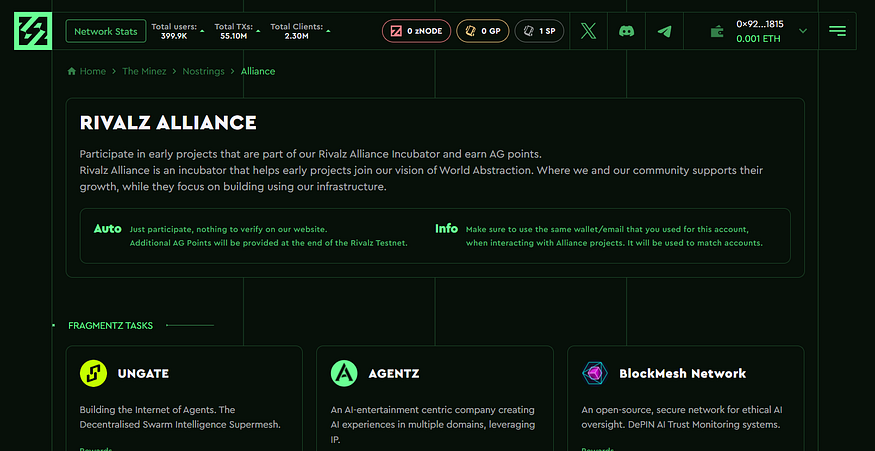Click the Total Clients stat
Image resolution: width=875 pixels, height=451 pixels.
[296, 31]
